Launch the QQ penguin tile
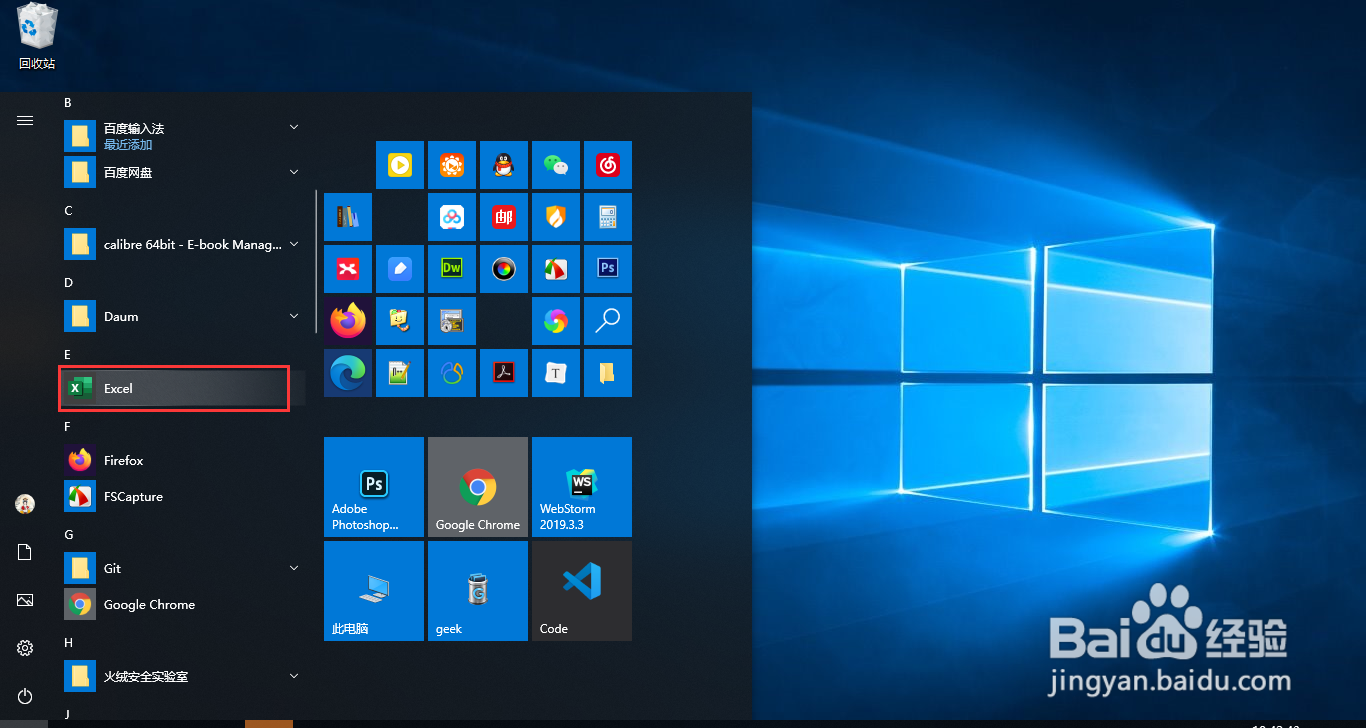 click(504, 165)
